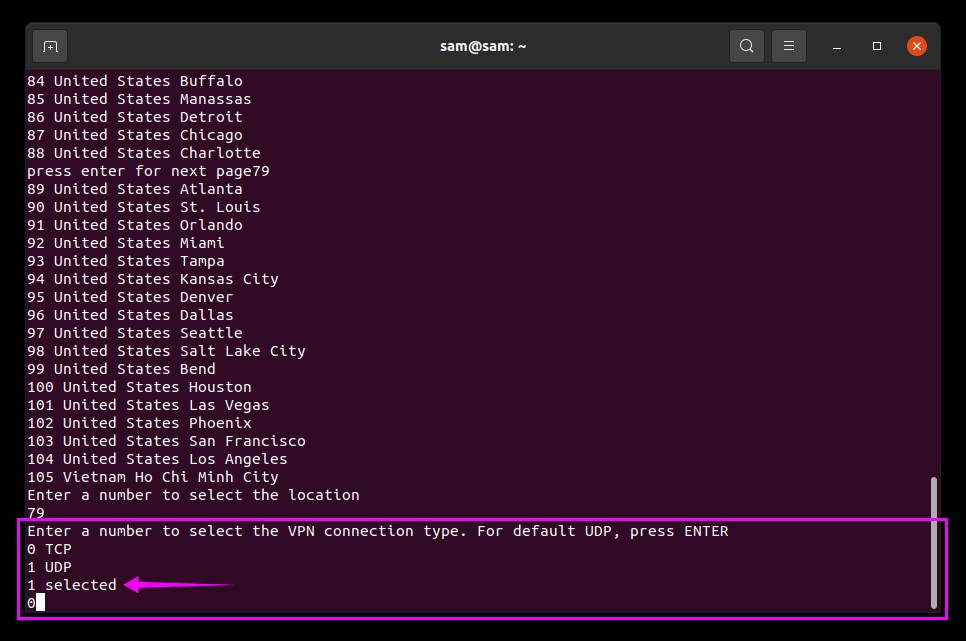This screenshot has width=966, height=641.
Task: Click the 'Enter a number to select the location' line
Action: click(193, 495)
